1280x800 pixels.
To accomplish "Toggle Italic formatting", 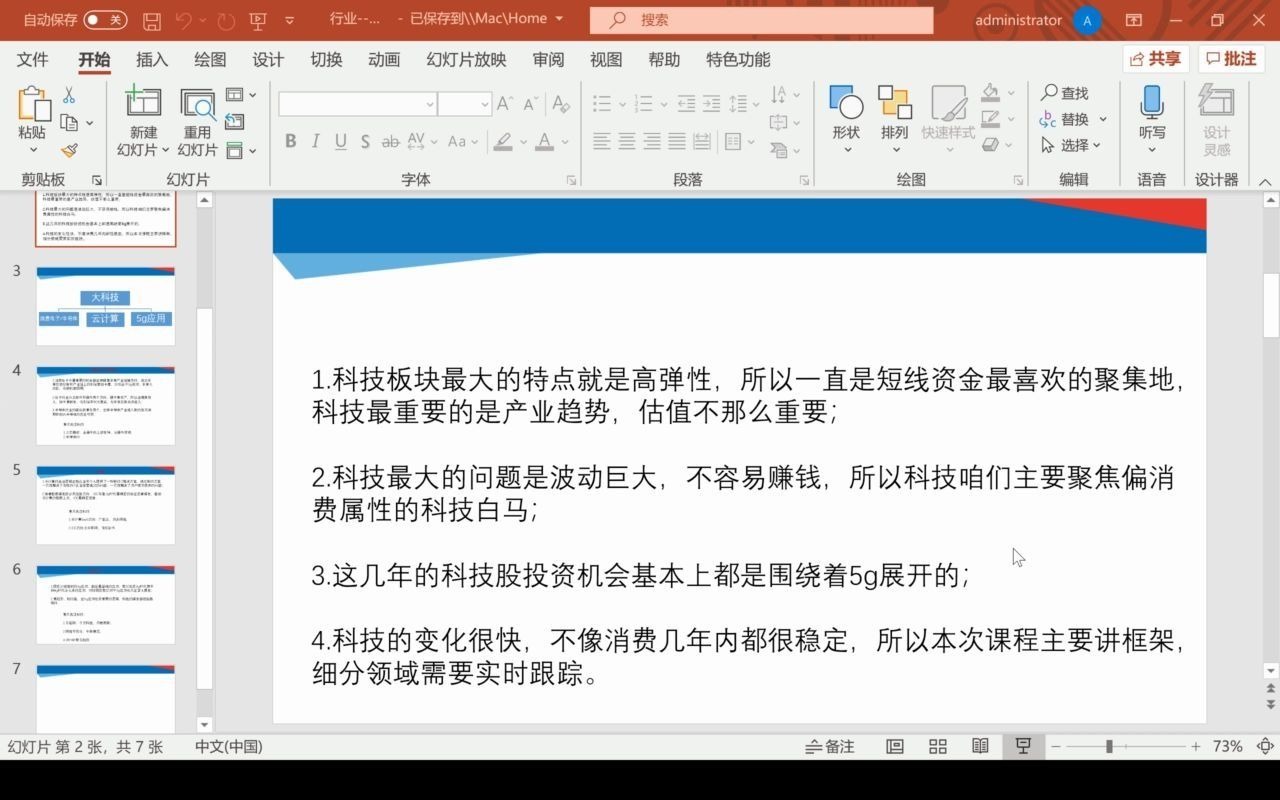I will point(316,141).
